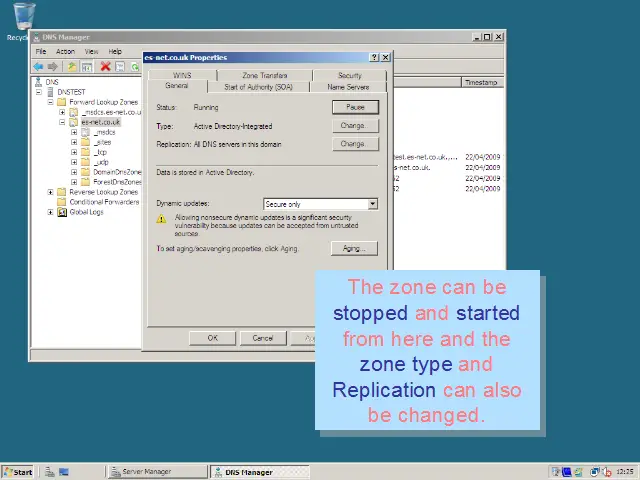Expand the _msdcs.es-net.co.uk zone

[x=62, y=112]
